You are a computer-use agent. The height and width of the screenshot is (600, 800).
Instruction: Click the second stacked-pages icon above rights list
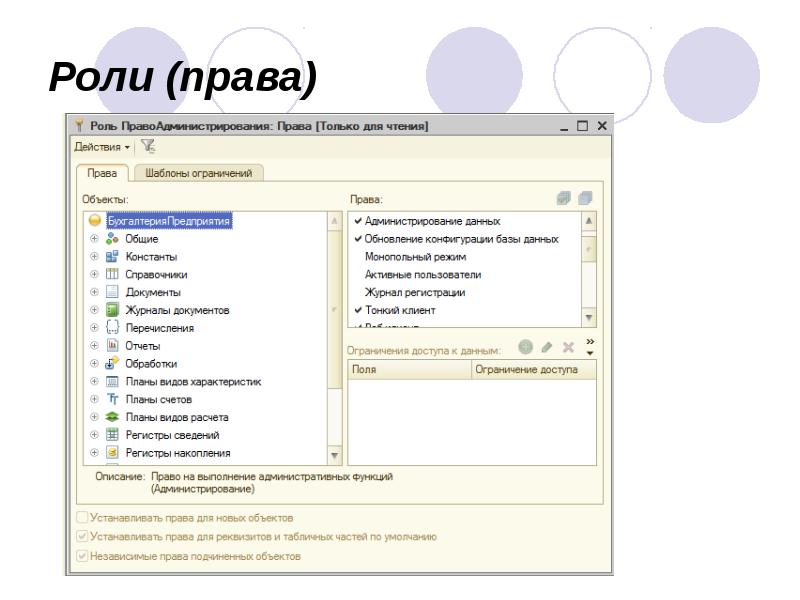pos(585,198)
